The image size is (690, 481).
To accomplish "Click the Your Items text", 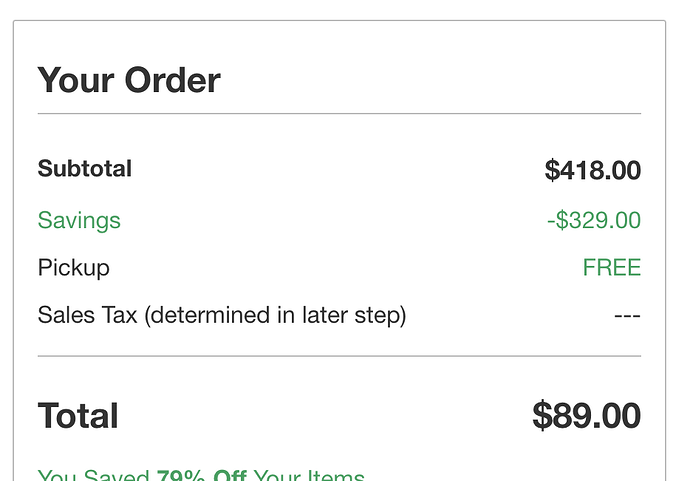I will click(x=309, y=474).
